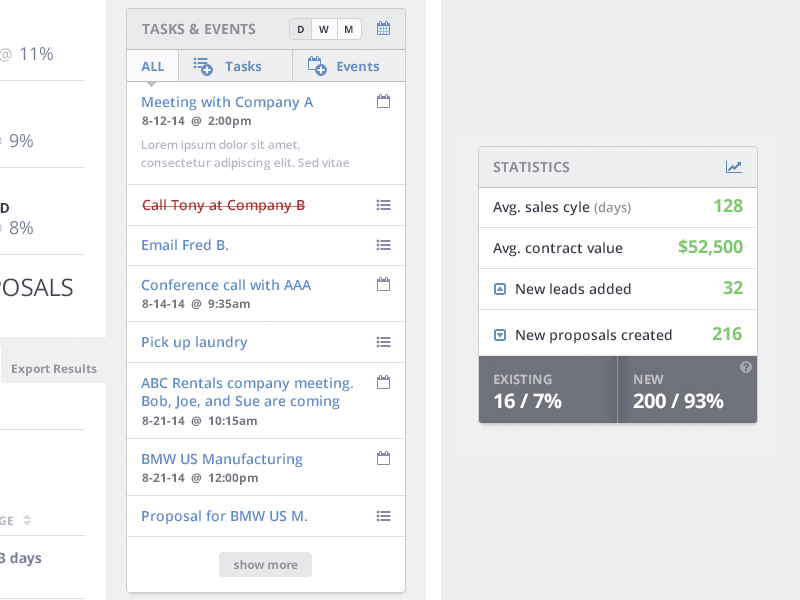Image resolution: width=800 pixels, height=600 pixels.
Task: Click the Export Results button
Action: [54, 369]
